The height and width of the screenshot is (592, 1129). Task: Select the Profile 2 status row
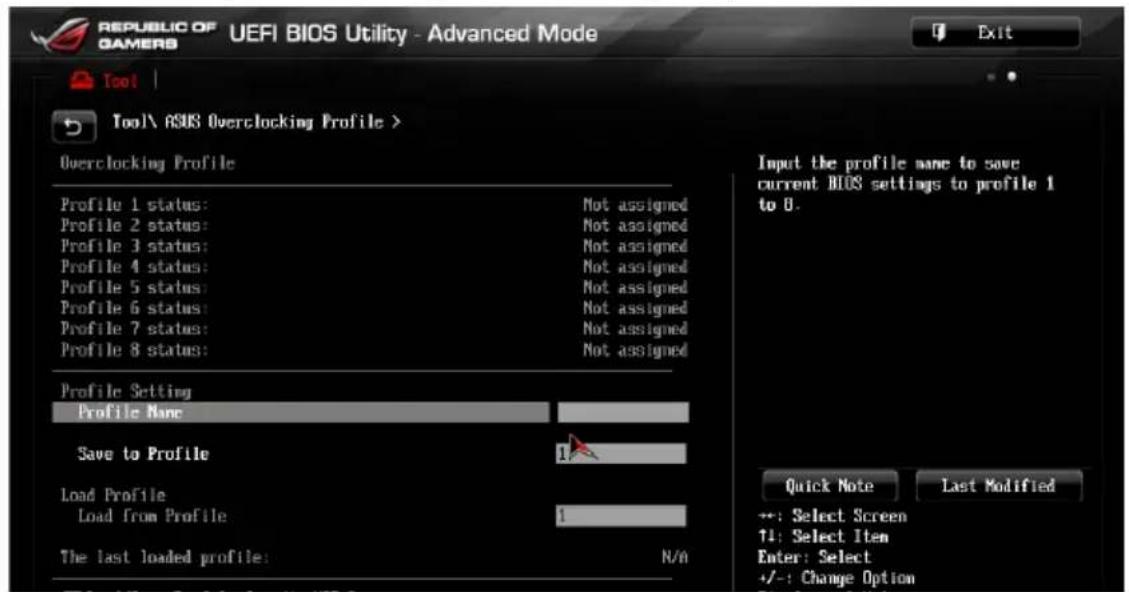pos(374,225)
